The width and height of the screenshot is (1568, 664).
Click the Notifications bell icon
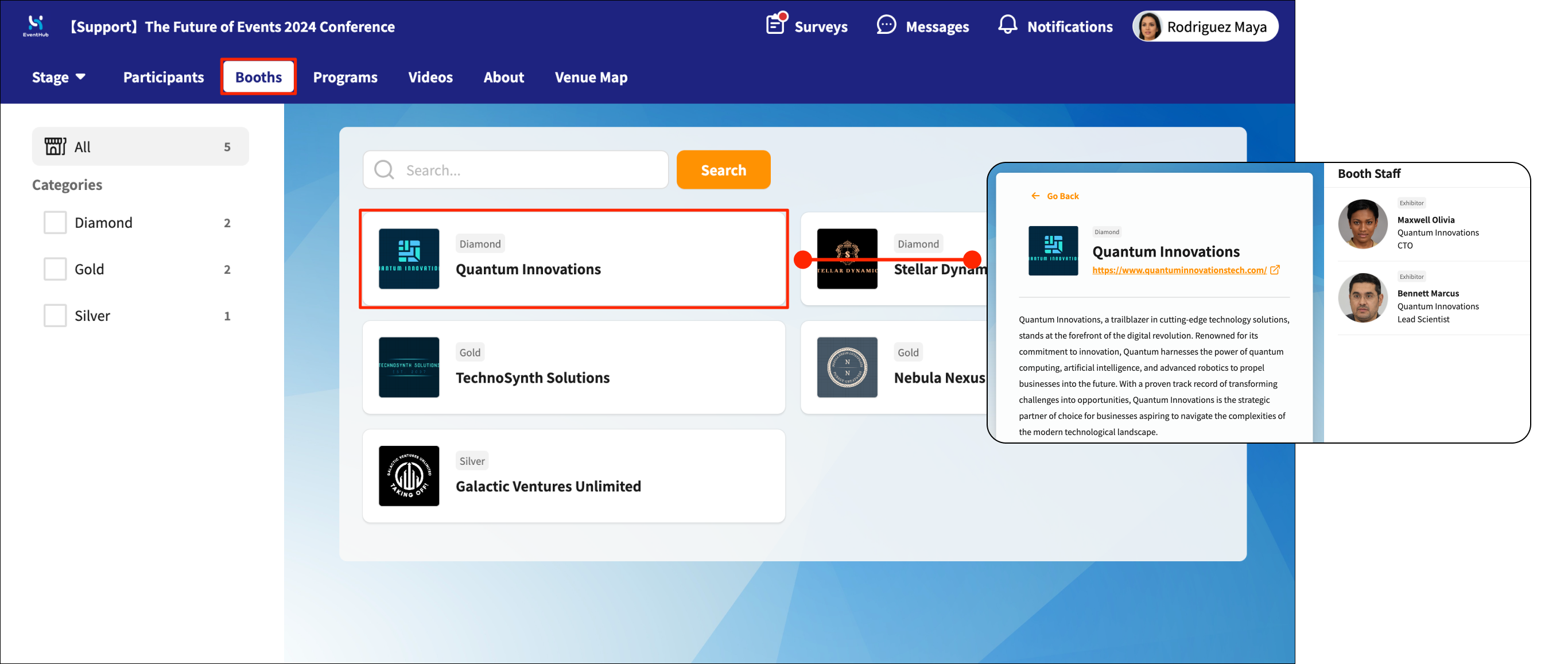tap(1007, 25)
